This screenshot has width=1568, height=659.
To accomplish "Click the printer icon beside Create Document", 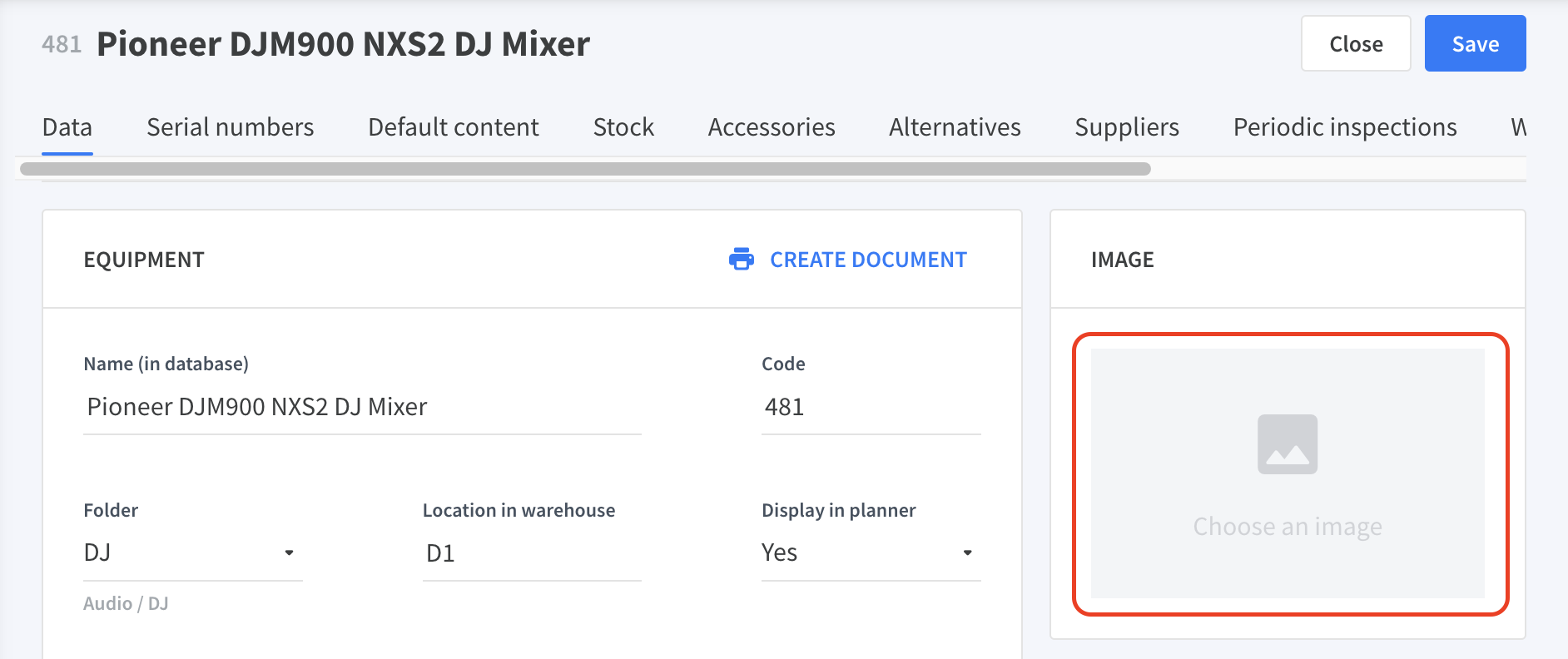I will [x=741, y=260].
